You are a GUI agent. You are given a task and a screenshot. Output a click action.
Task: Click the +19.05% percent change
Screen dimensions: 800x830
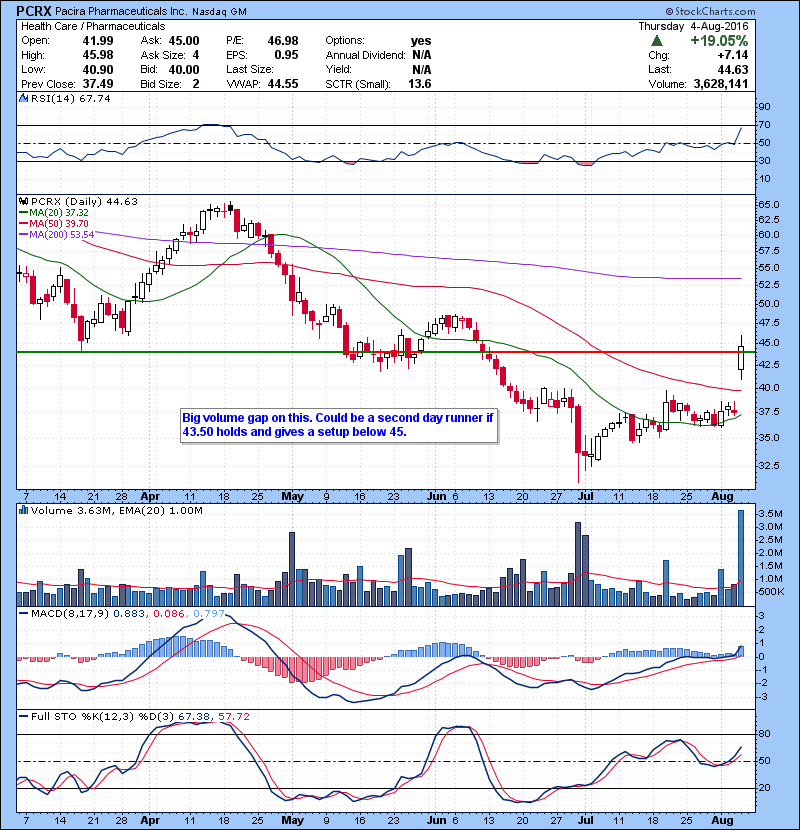(x=719, y=41)
